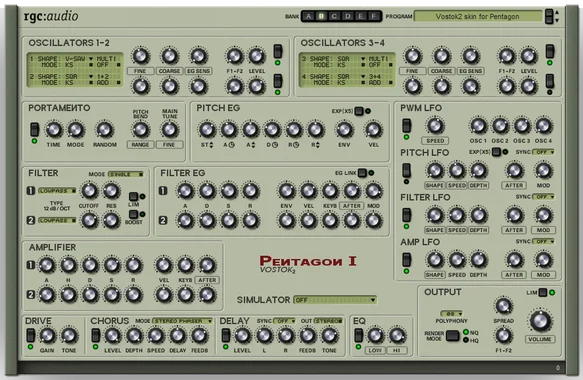
Task: Click the program name display
Action: click(x=478, y=16)
